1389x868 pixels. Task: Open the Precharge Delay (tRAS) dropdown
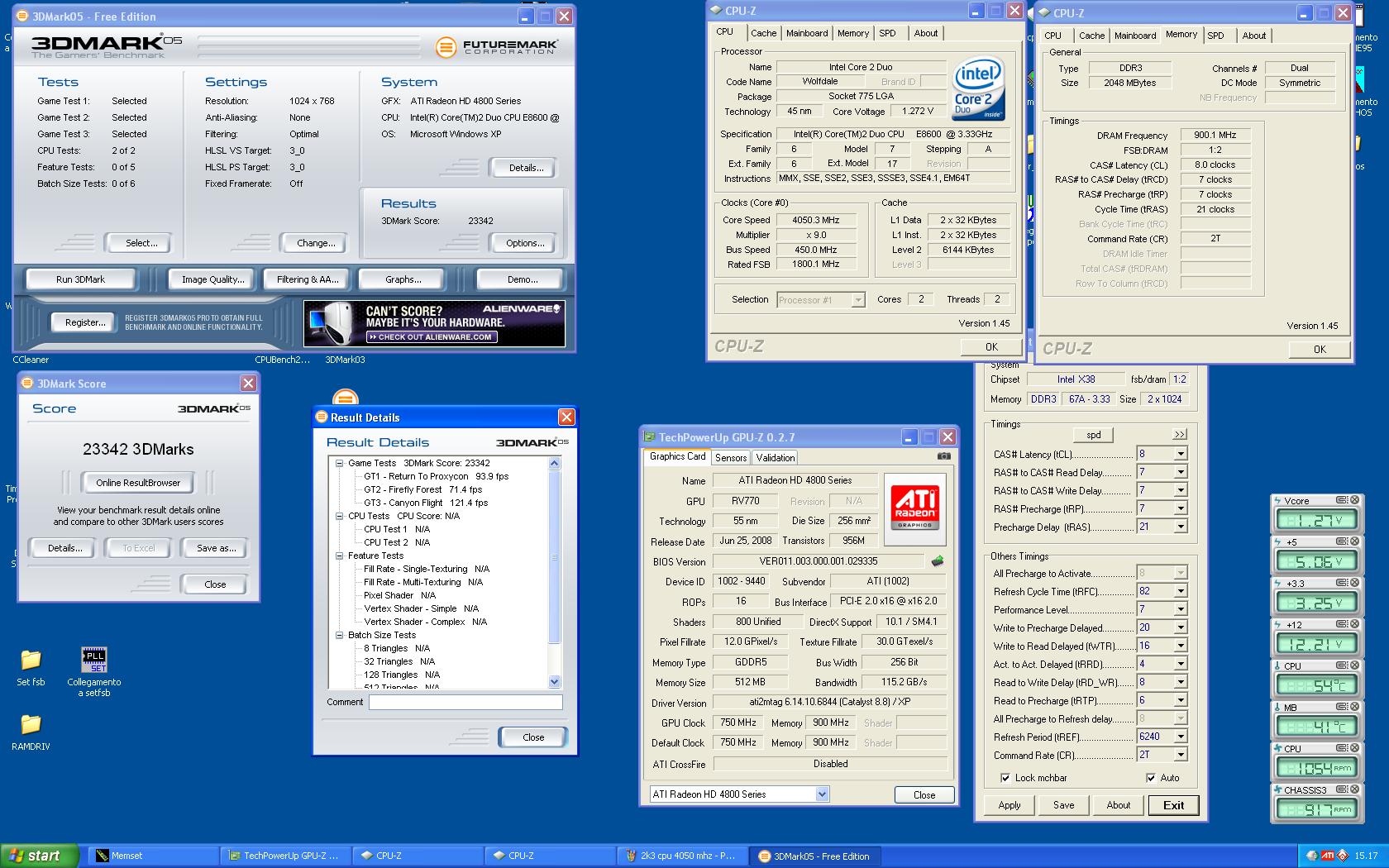pos(1181,527)
